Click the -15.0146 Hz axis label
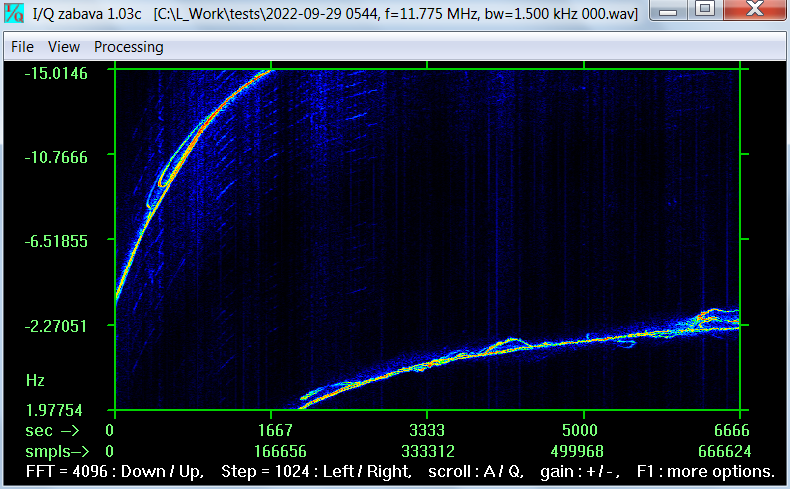790x489 pixels. click(56, 74)
